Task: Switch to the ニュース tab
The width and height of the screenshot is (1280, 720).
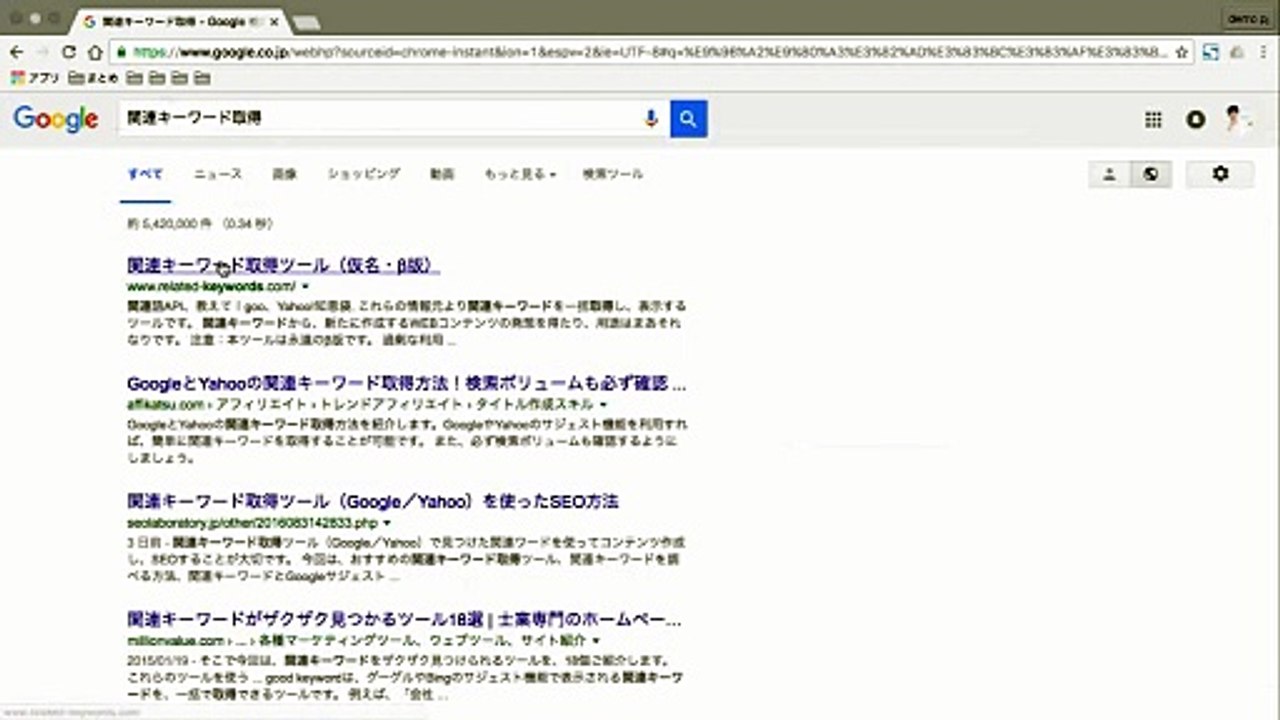Action: coord(218,174)
